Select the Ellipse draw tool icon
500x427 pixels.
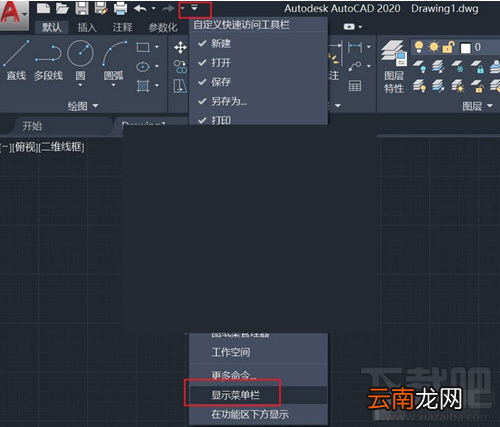(x=143, y=67)
